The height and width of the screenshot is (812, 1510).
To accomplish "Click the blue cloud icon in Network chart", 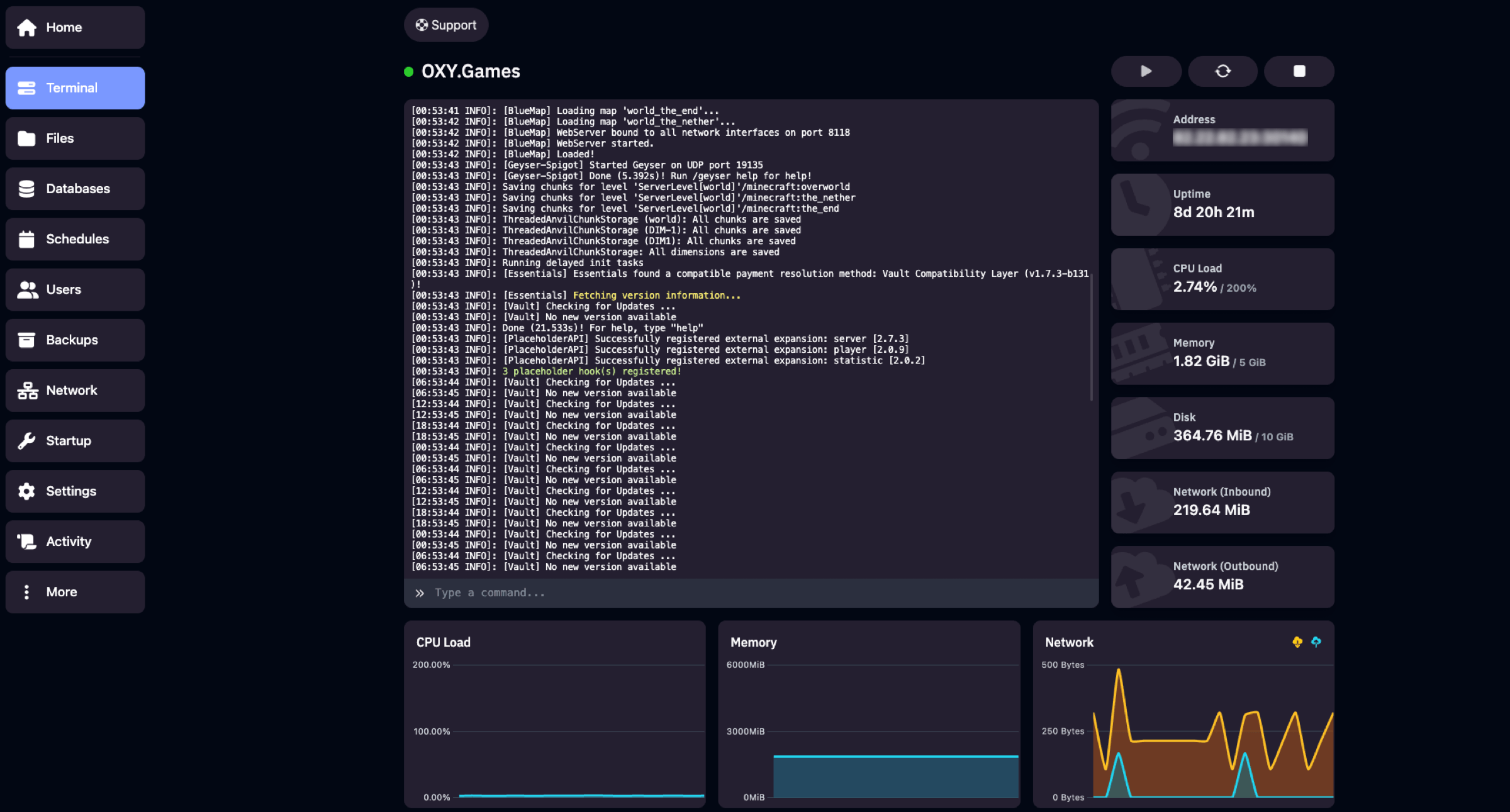I will click(x=1316, y=642).
